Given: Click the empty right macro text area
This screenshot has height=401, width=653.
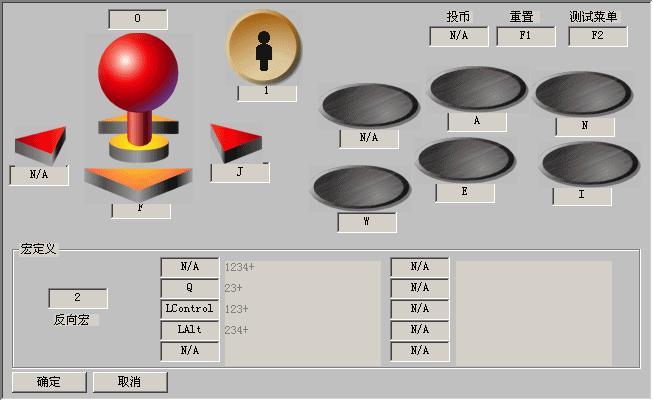Looking at the screenshot, I should [534, 313].
